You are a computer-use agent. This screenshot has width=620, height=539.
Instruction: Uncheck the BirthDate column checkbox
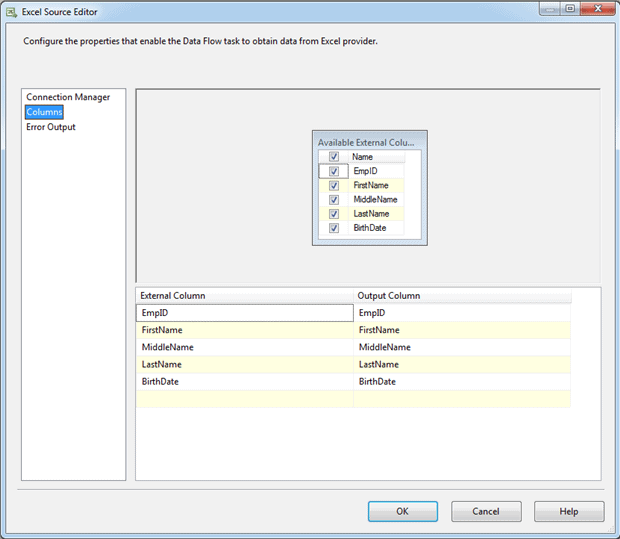pos(334,228)
